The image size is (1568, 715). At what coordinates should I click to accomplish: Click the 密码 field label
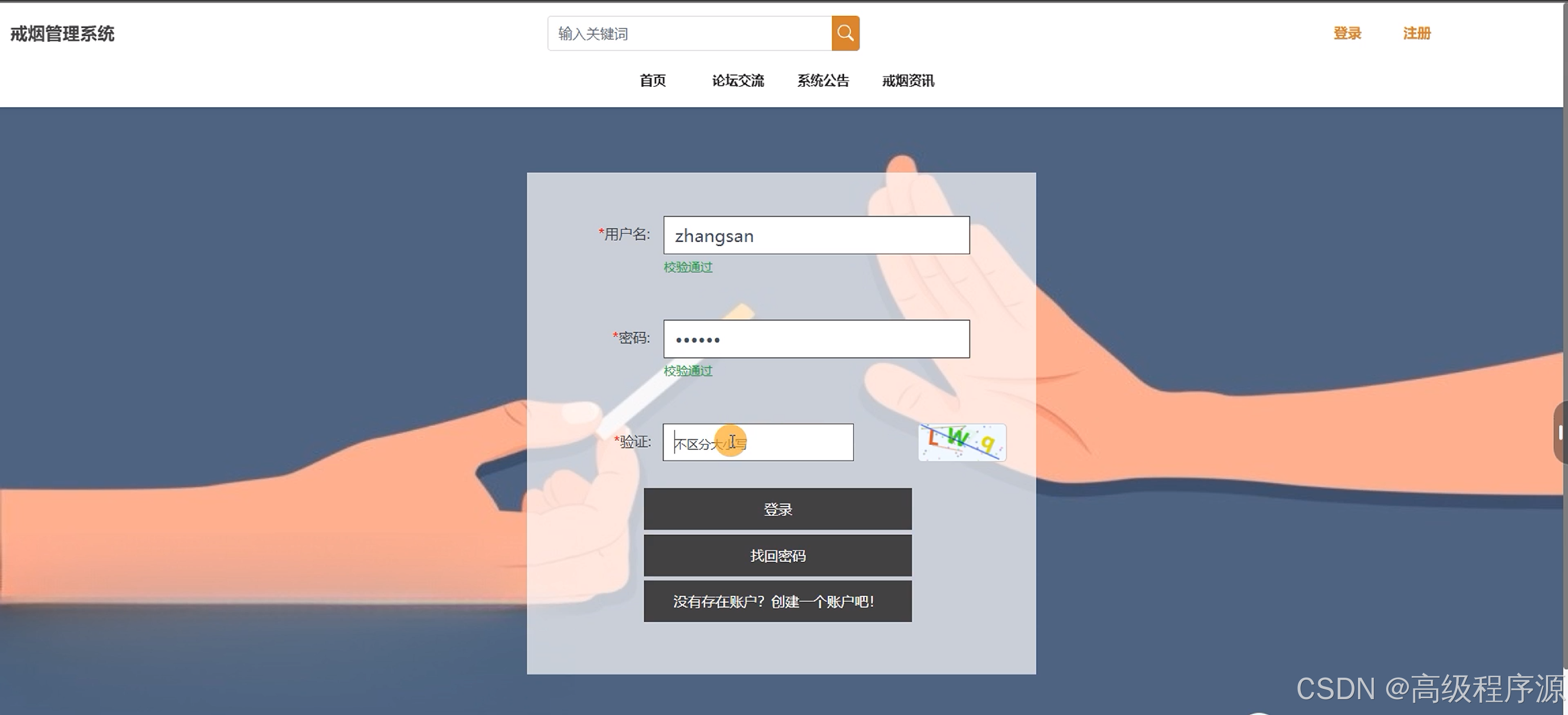coord(632,338)
